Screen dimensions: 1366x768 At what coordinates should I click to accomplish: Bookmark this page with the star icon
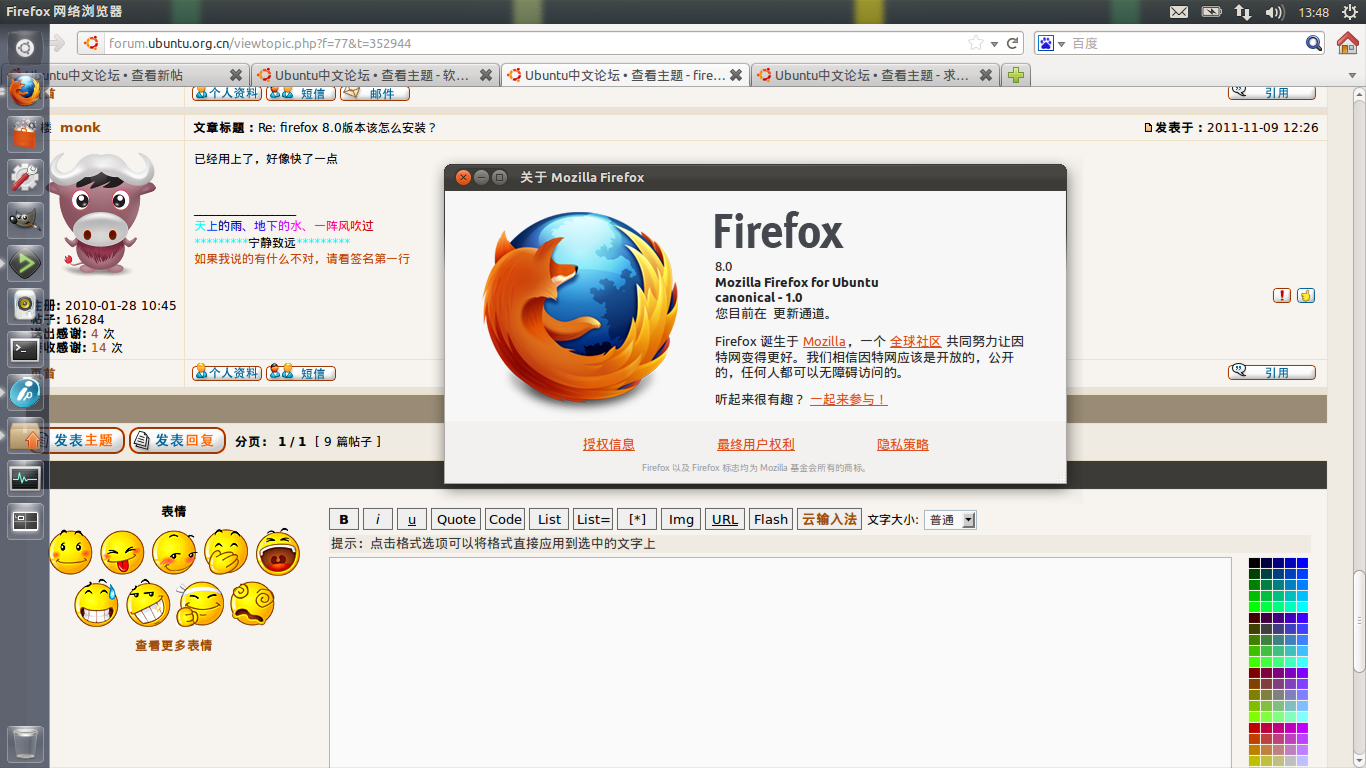[975, 43]
